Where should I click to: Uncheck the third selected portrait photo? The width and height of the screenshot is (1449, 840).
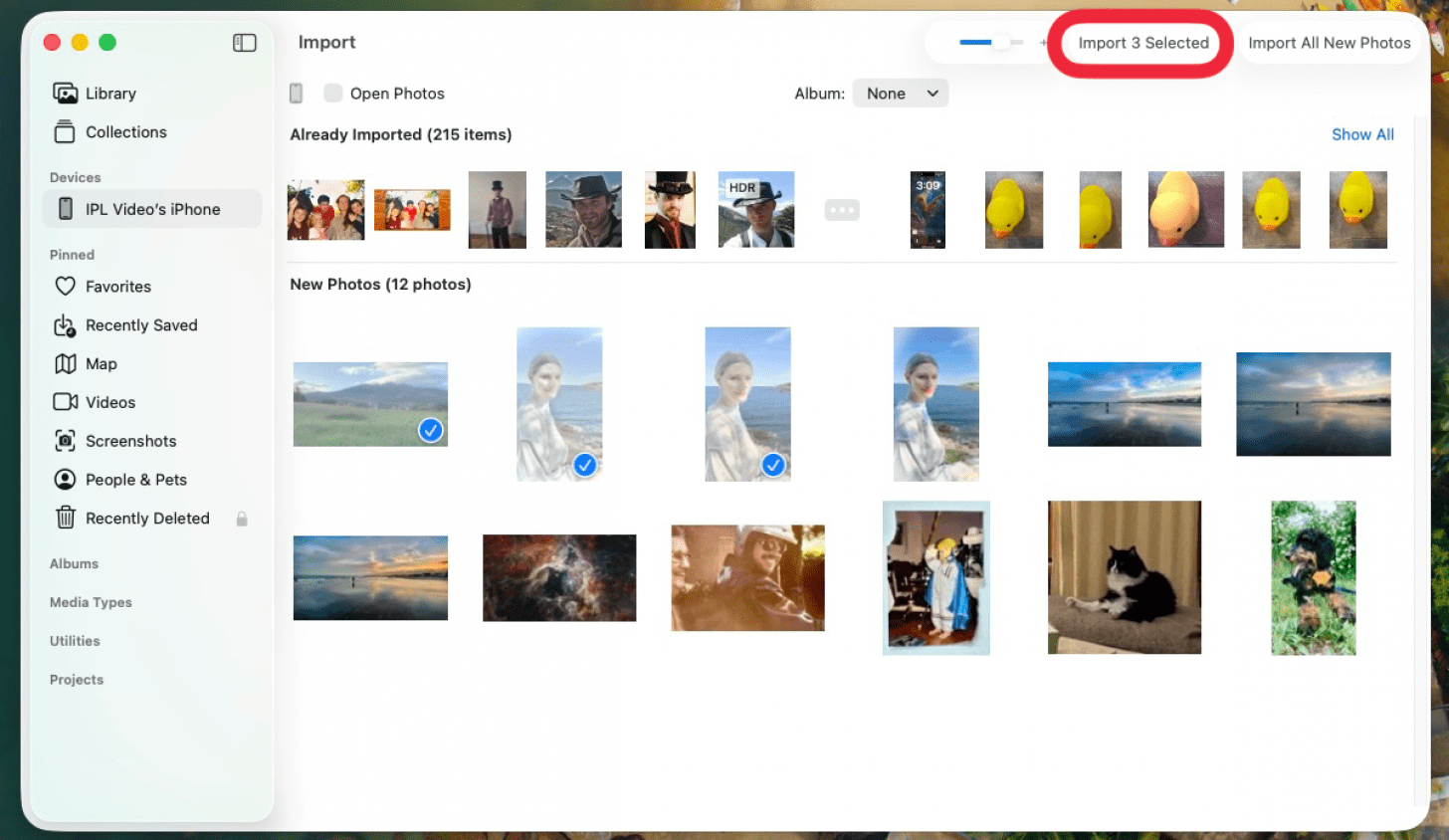(772, 465)
